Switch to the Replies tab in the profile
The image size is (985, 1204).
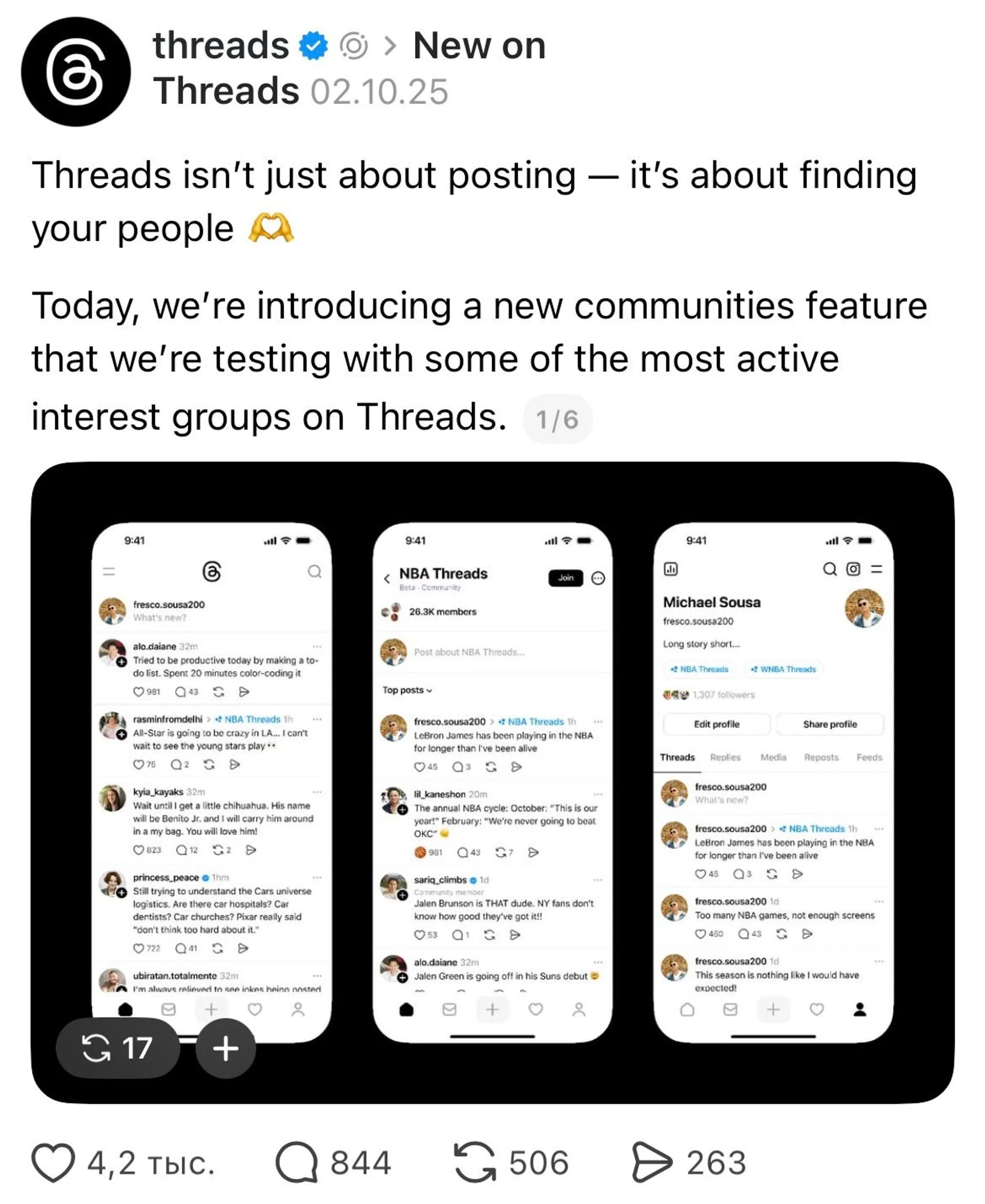coord(725,757)
